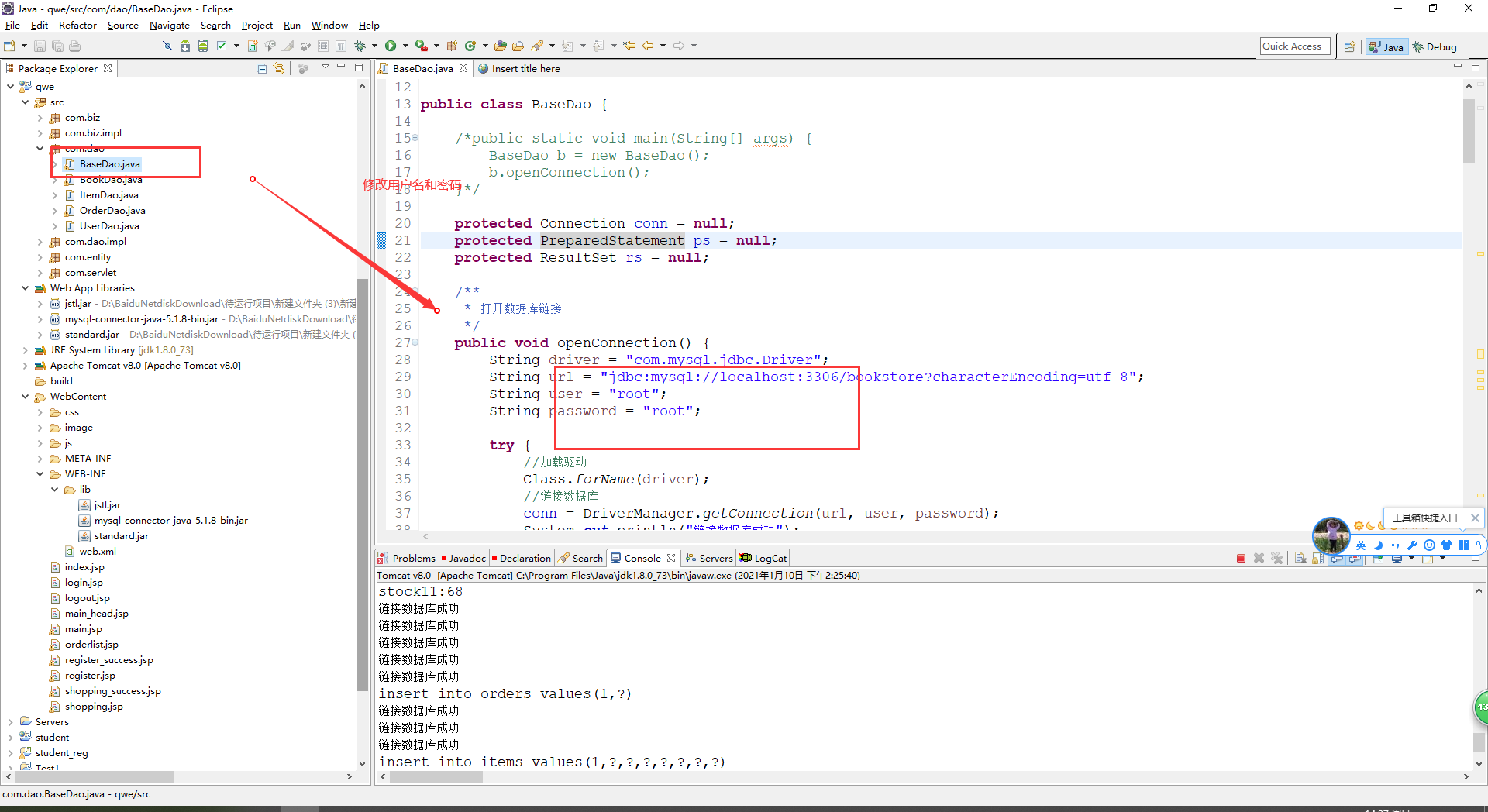This screenshot has width=1488, height=812.
Task: Collapse the Web App Libraries node
Action: coord(26,288)
